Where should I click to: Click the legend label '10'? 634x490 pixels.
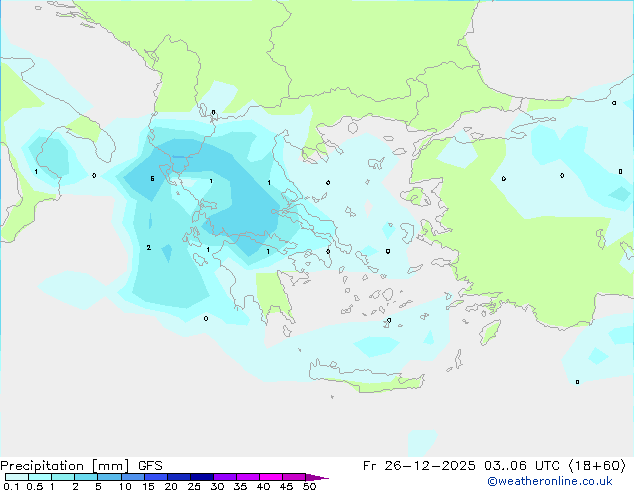point(125,486)
